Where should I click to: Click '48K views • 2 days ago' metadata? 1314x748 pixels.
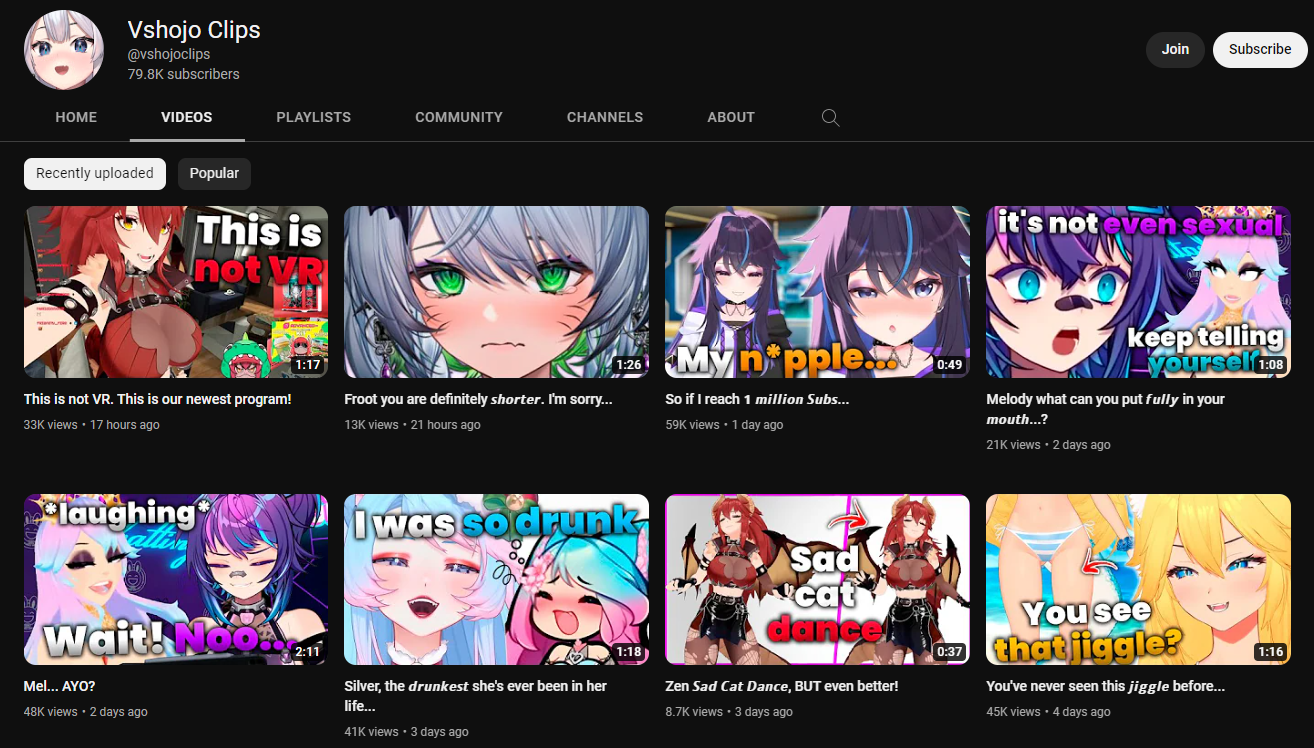pos(86,712)
